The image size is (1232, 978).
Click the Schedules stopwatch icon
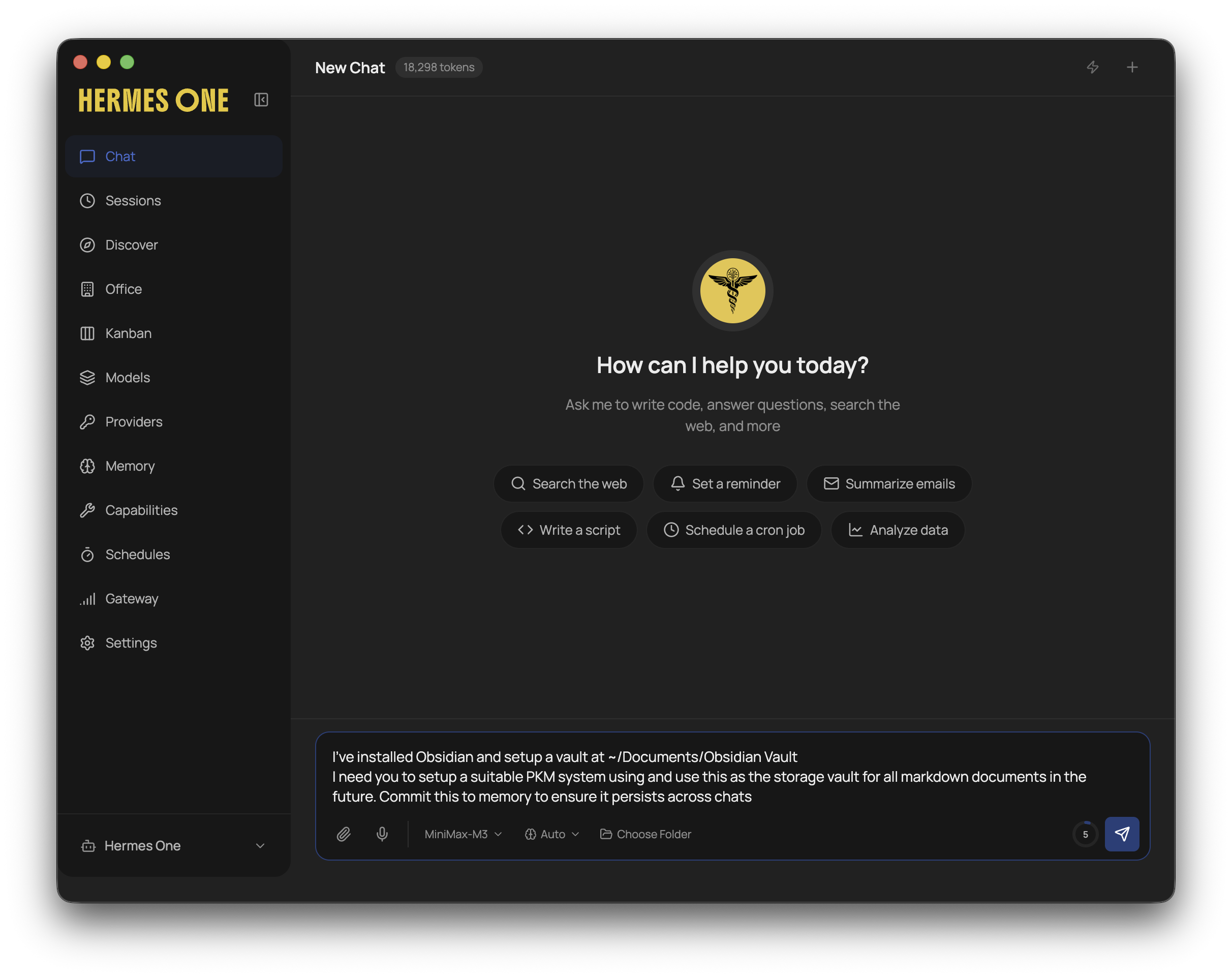pos(87,555)
